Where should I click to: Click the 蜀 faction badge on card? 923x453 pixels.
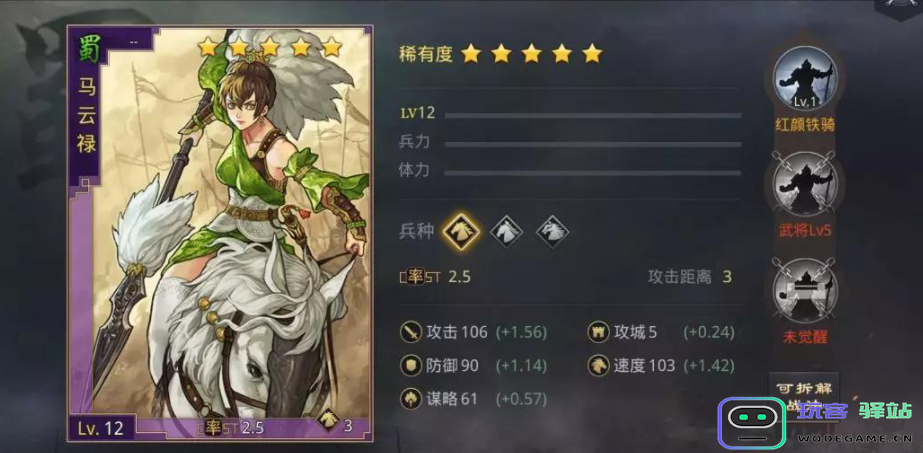pos(86,48)
